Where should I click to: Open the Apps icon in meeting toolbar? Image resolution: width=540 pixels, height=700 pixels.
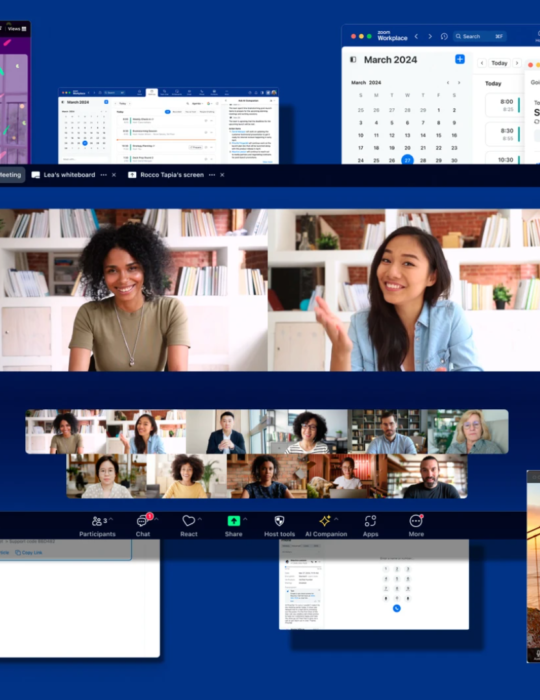tap(370, 521)
